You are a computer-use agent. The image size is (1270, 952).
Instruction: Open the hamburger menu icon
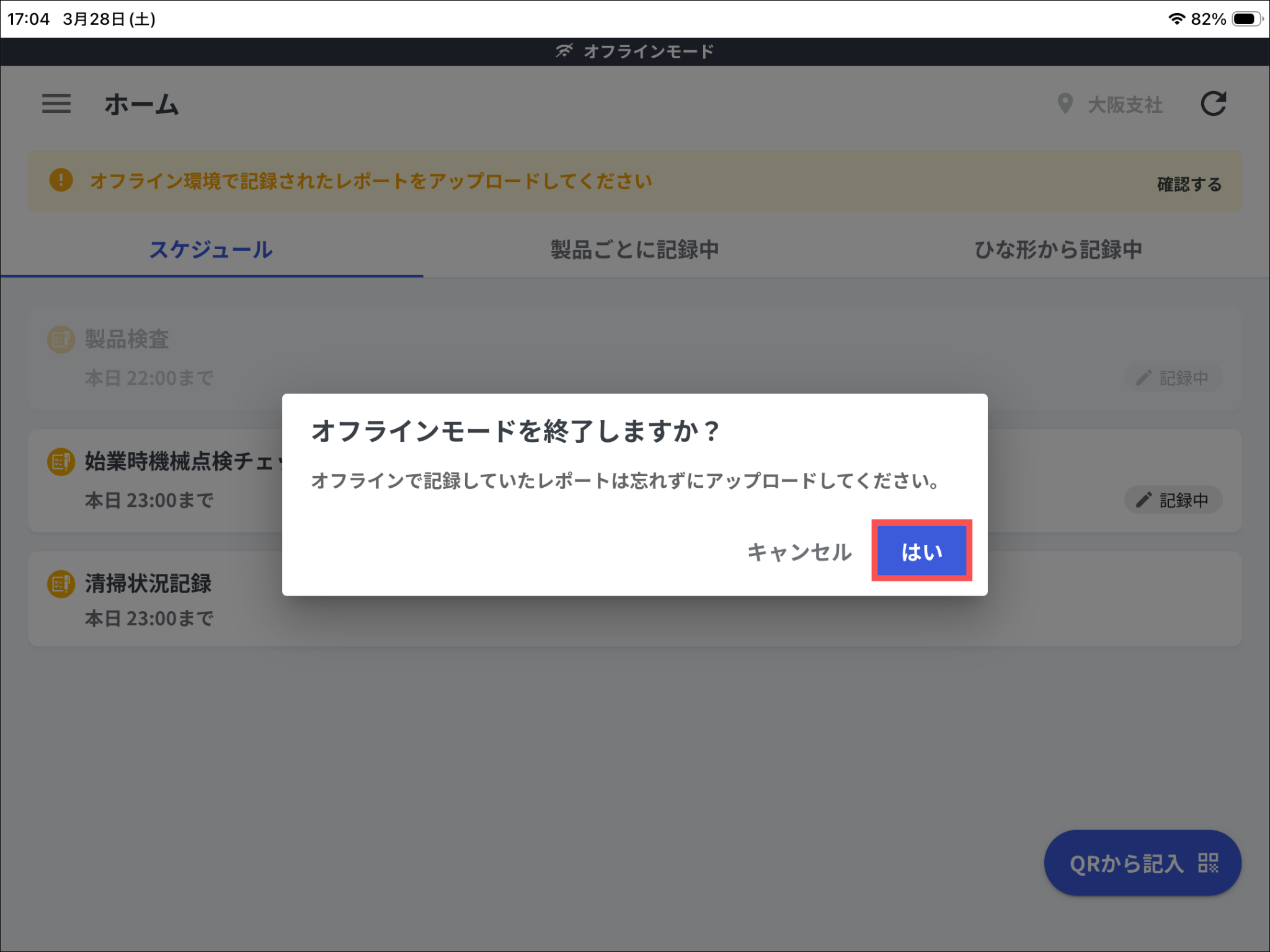tap(56, 104)
